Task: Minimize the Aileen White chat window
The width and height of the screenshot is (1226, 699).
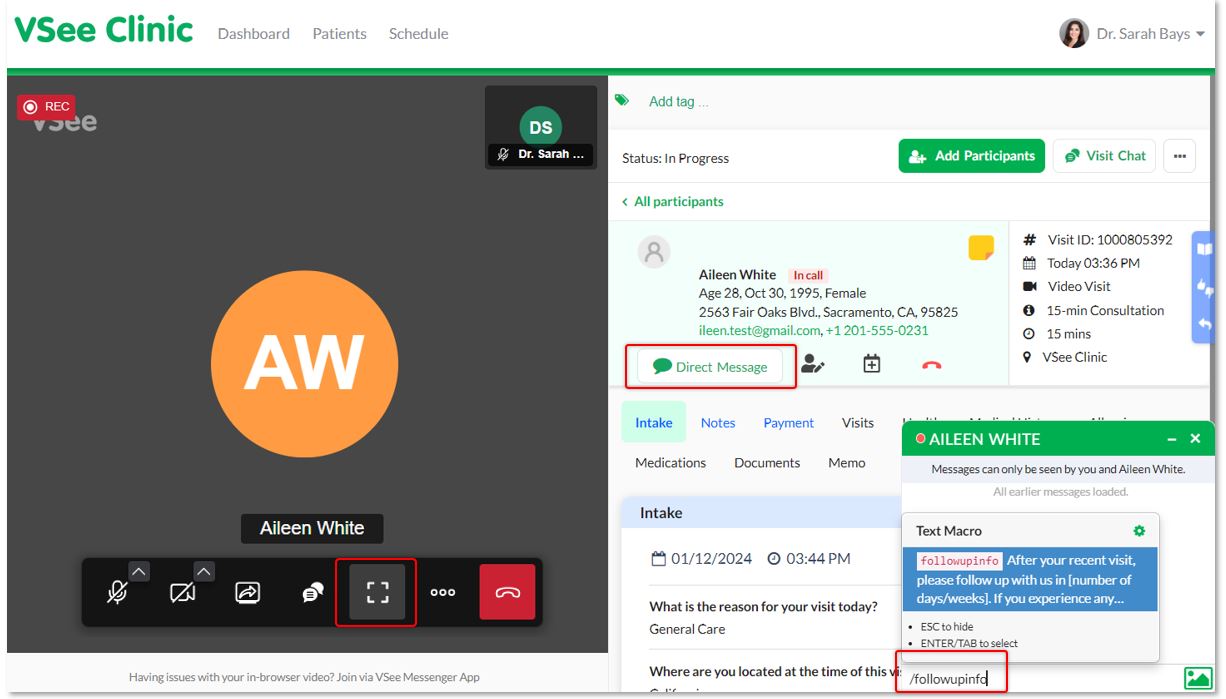Action: (x=1172, y=439)
